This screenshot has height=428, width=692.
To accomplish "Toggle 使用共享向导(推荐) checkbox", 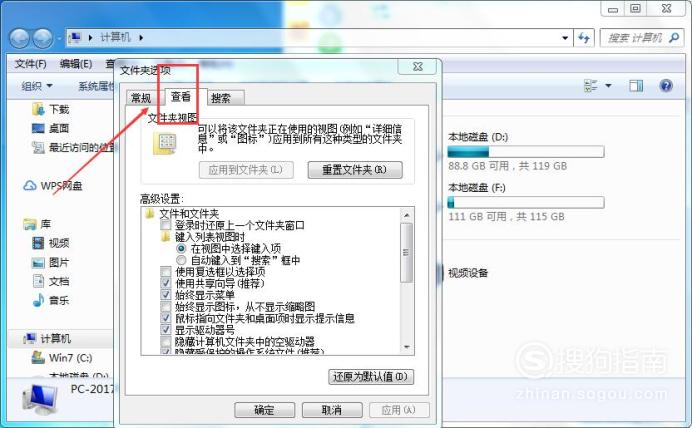I will click(165, 283).
